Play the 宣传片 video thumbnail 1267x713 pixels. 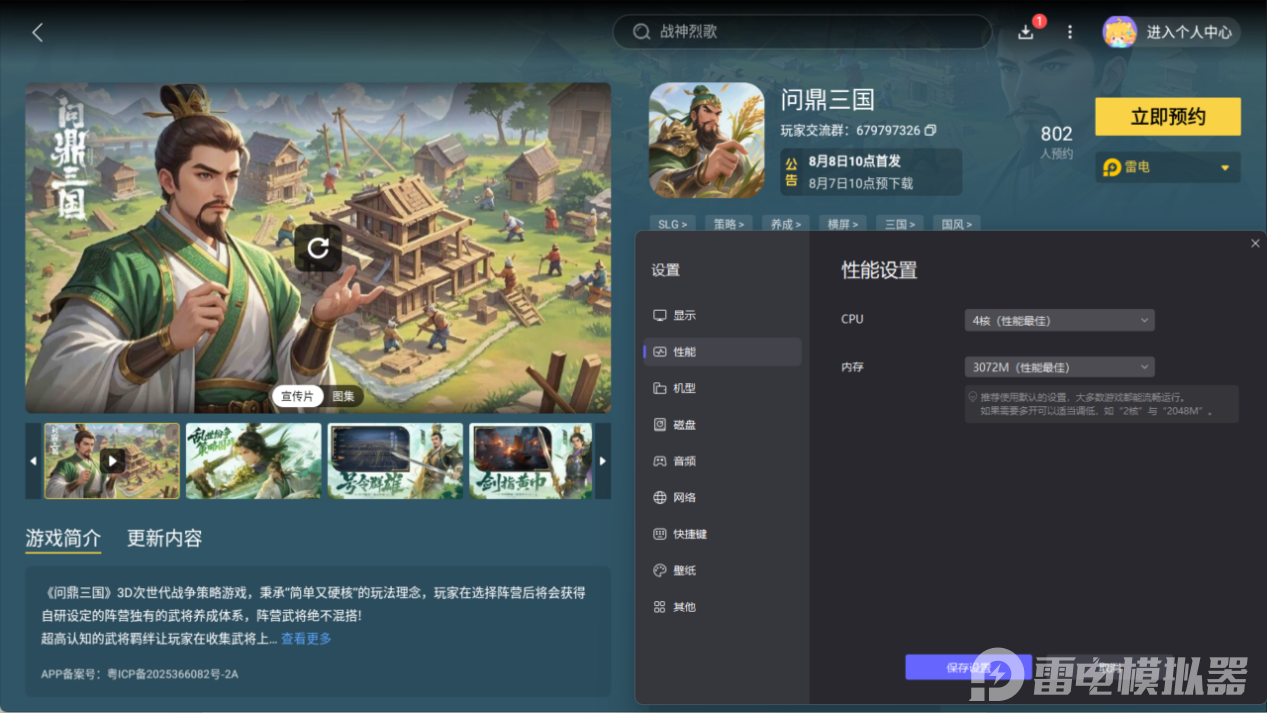click(111, 460)
